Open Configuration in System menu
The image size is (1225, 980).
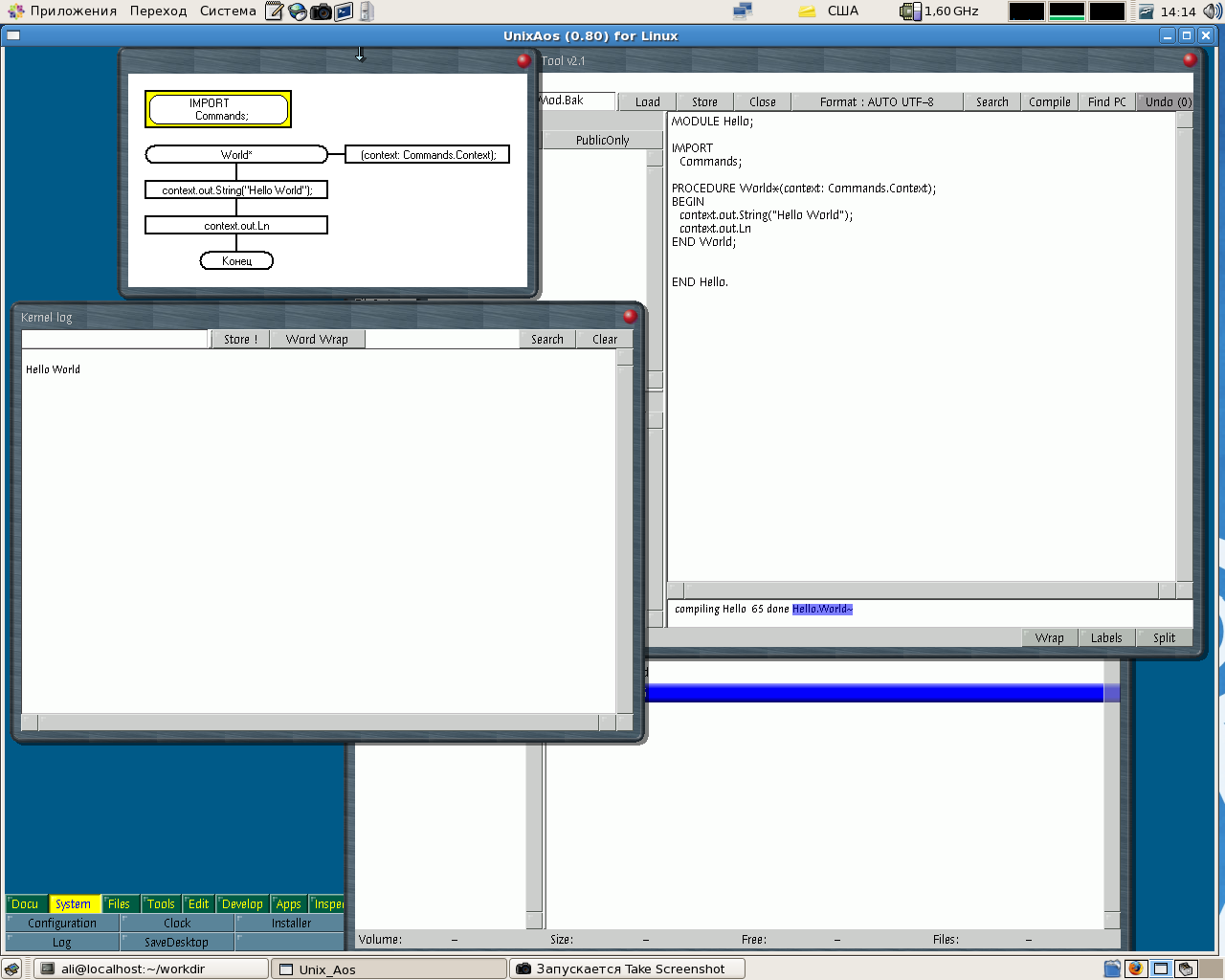(x=62, y=924)
